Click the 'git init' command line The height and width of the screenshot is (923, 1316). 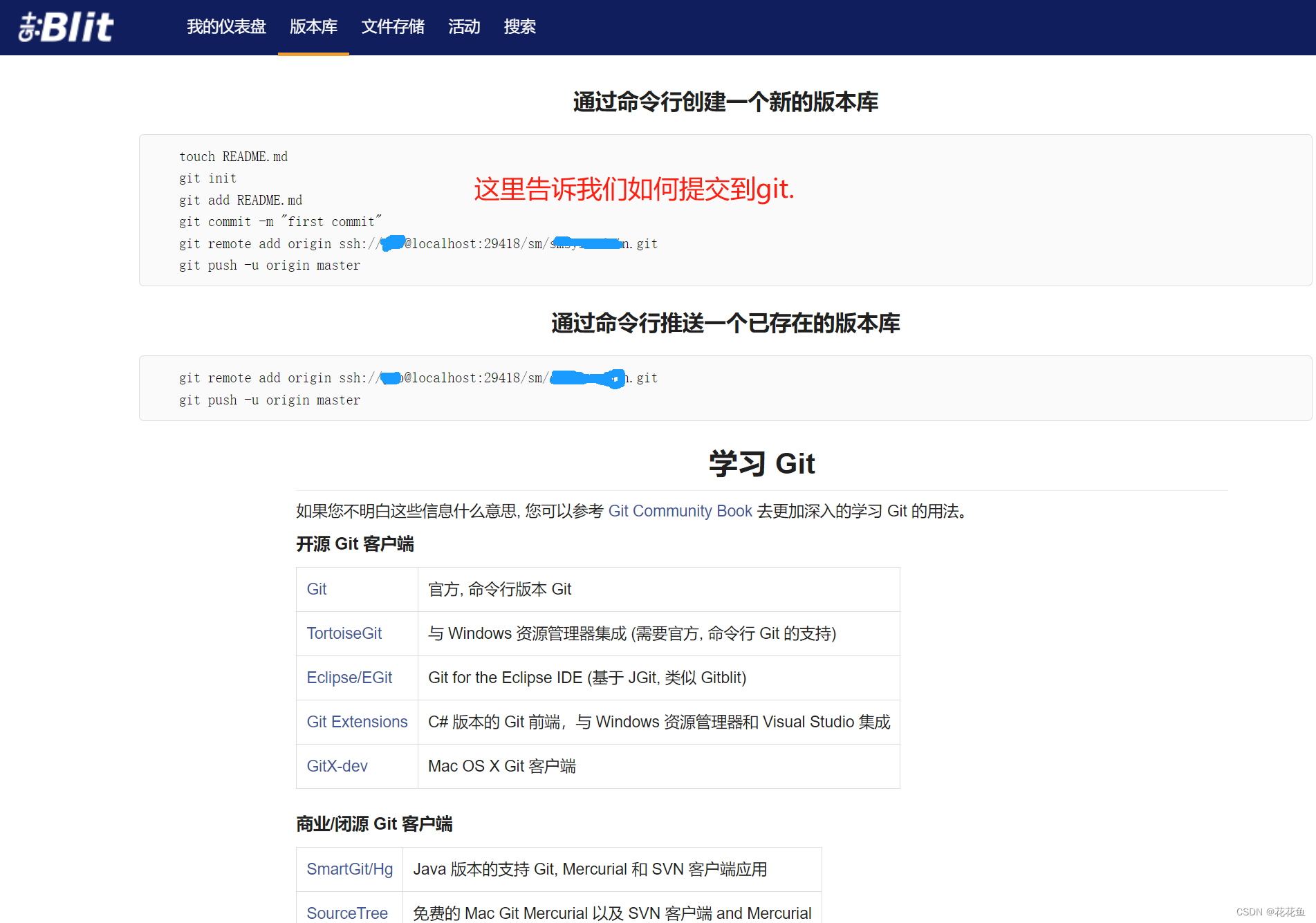coord(207,178)
